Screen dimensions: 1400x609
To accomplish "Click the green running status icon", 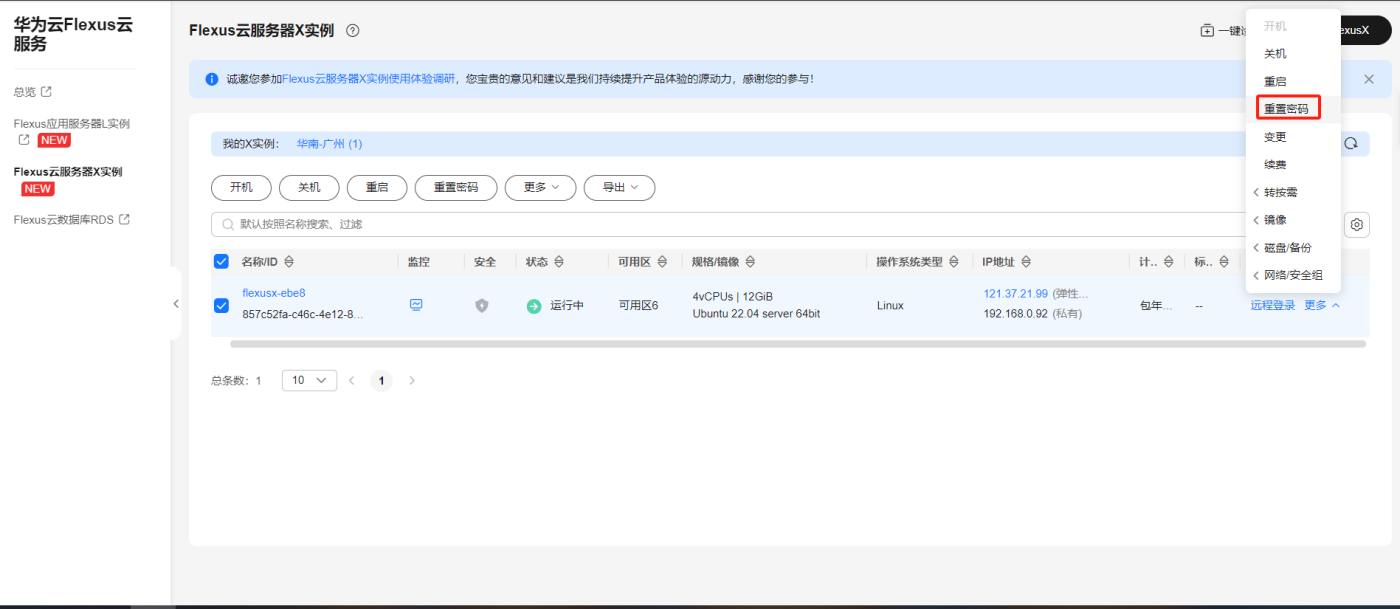I will coord(534,306).
